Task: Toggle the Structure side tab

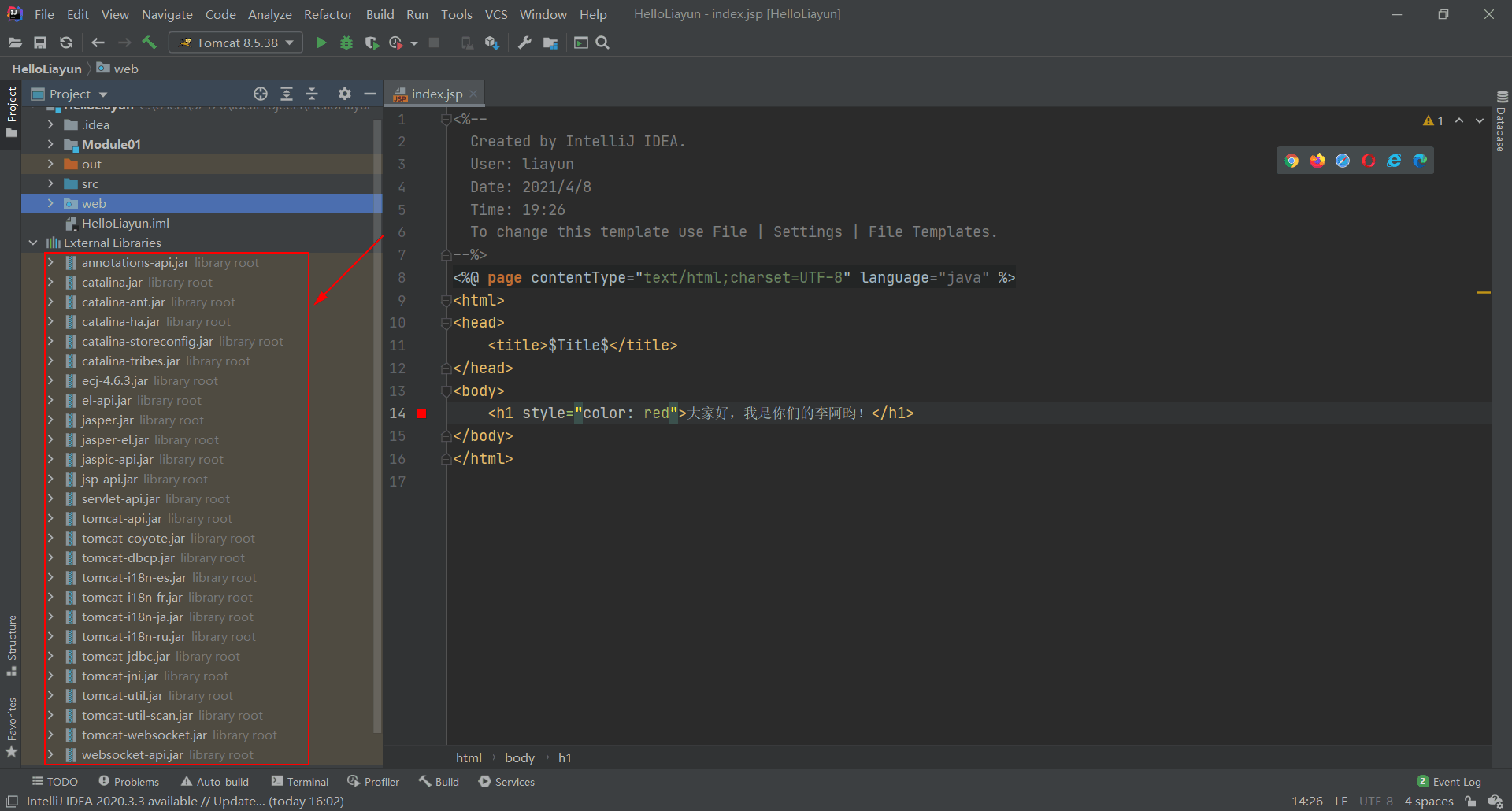Action: click(11, 644)
